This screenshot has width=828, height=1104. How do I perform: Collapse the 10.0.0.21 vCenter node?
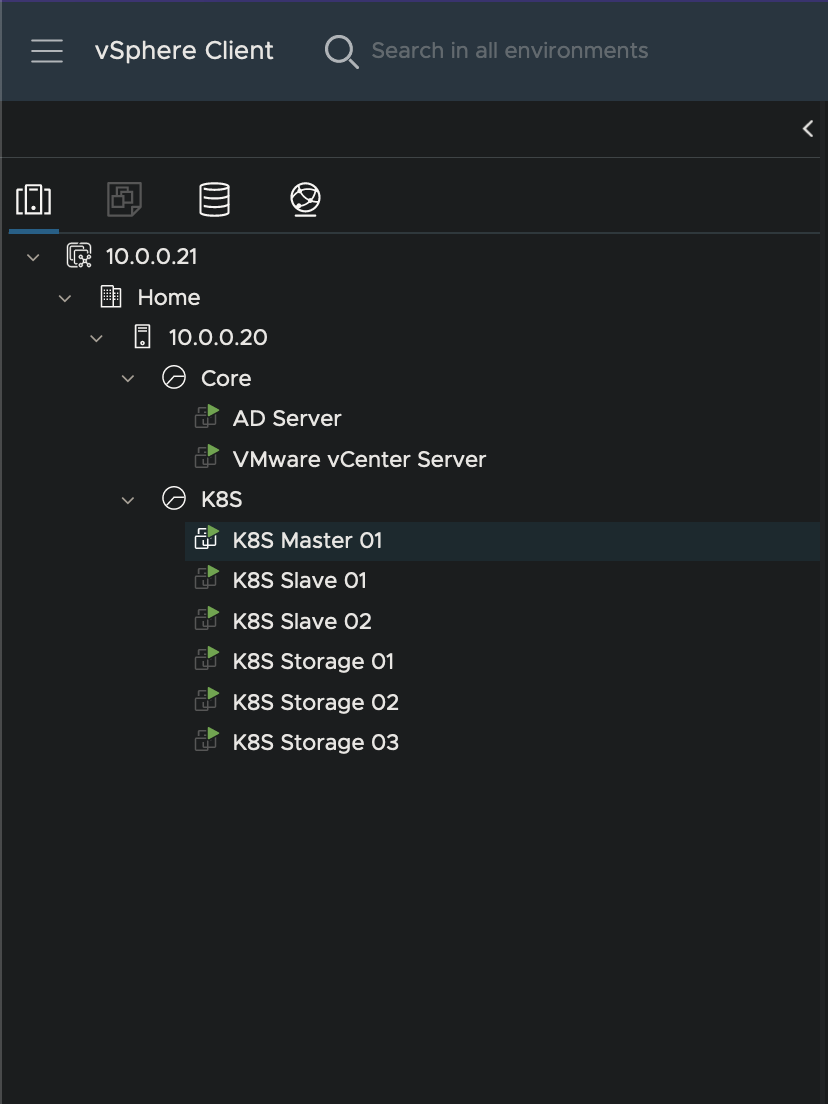33,257
